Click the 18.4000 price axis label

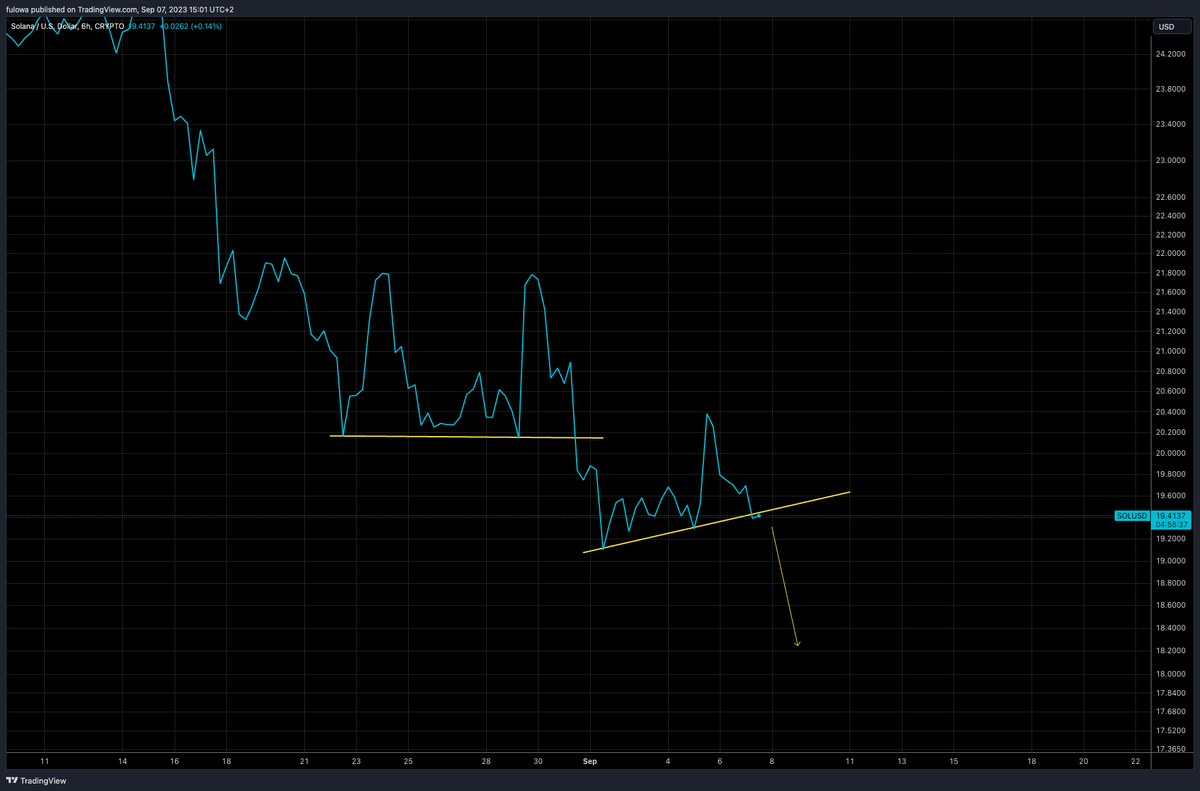1171,629
